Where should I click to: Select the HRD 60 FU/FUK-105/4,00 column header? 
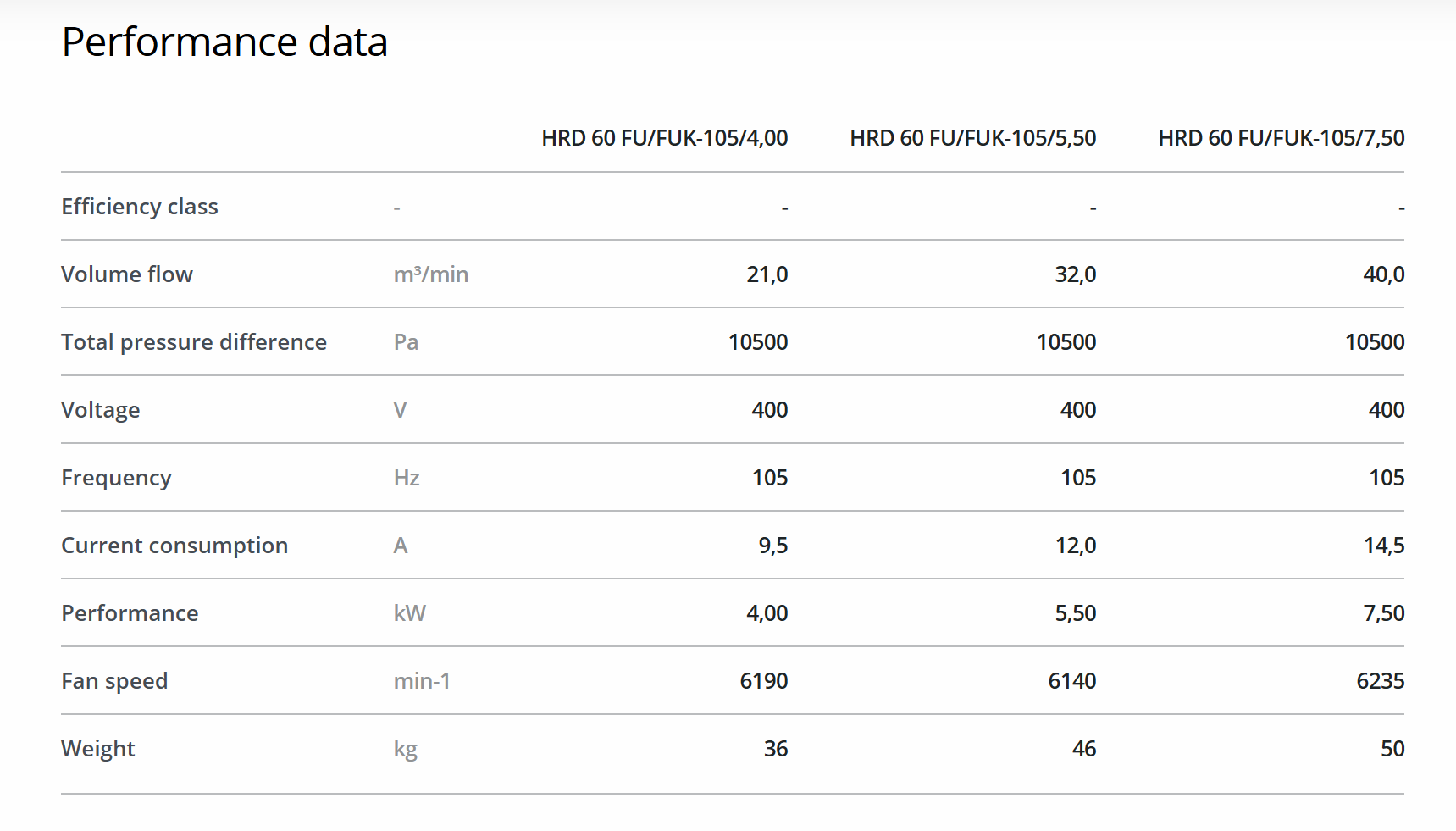(664, 138)
